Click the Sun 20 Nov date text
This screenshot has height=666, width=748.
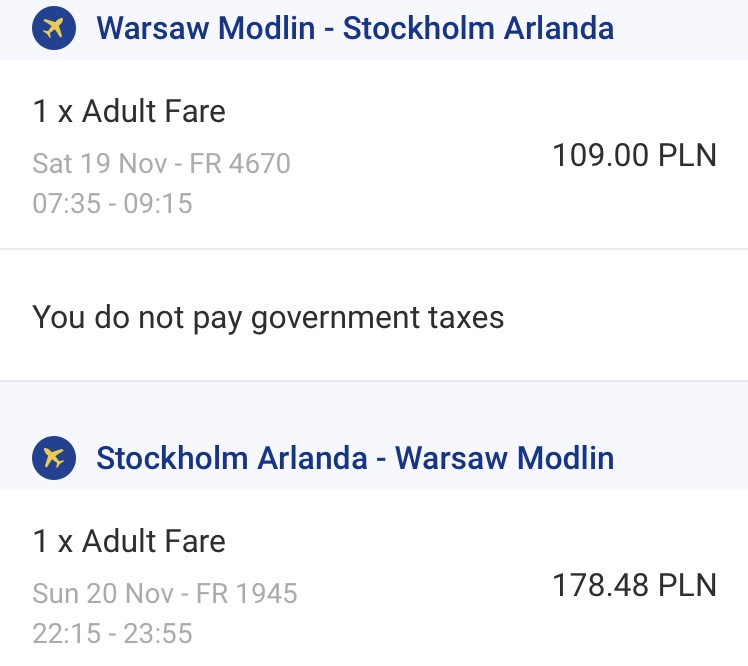click(x=103, y=593)
